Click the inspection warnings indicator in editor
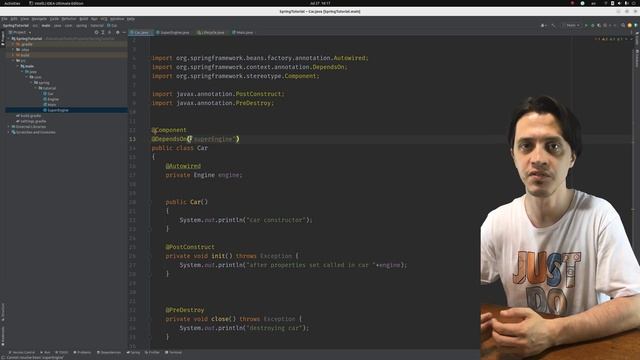Screen dimensions: 640x360 tap(610, 39)
